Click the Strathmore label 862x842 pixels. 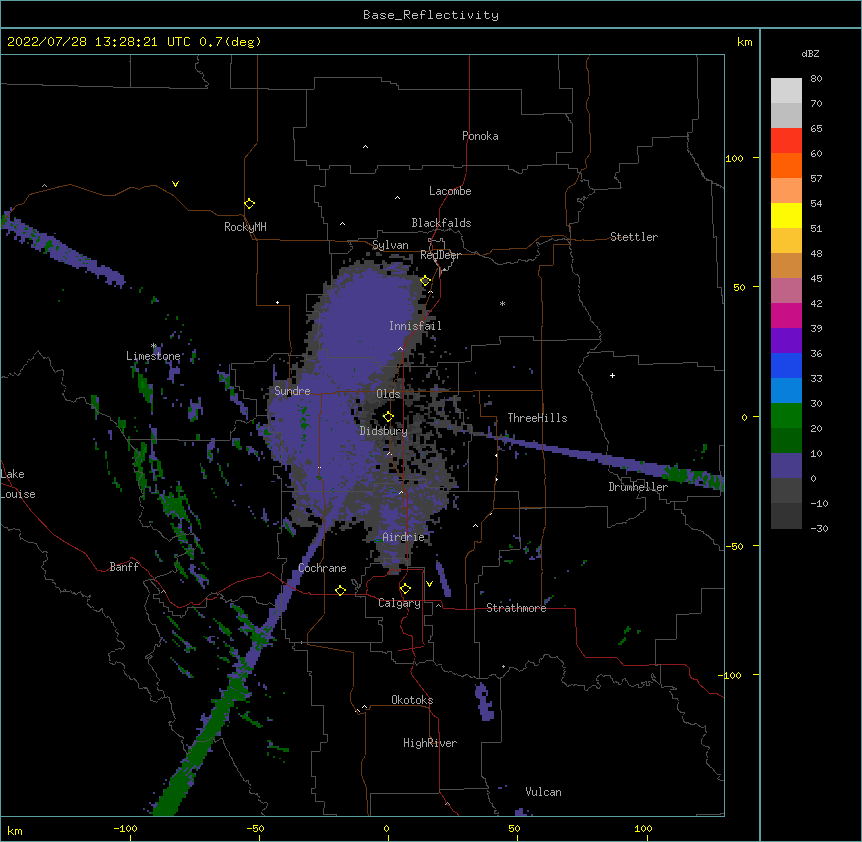(x=516, y=608)
